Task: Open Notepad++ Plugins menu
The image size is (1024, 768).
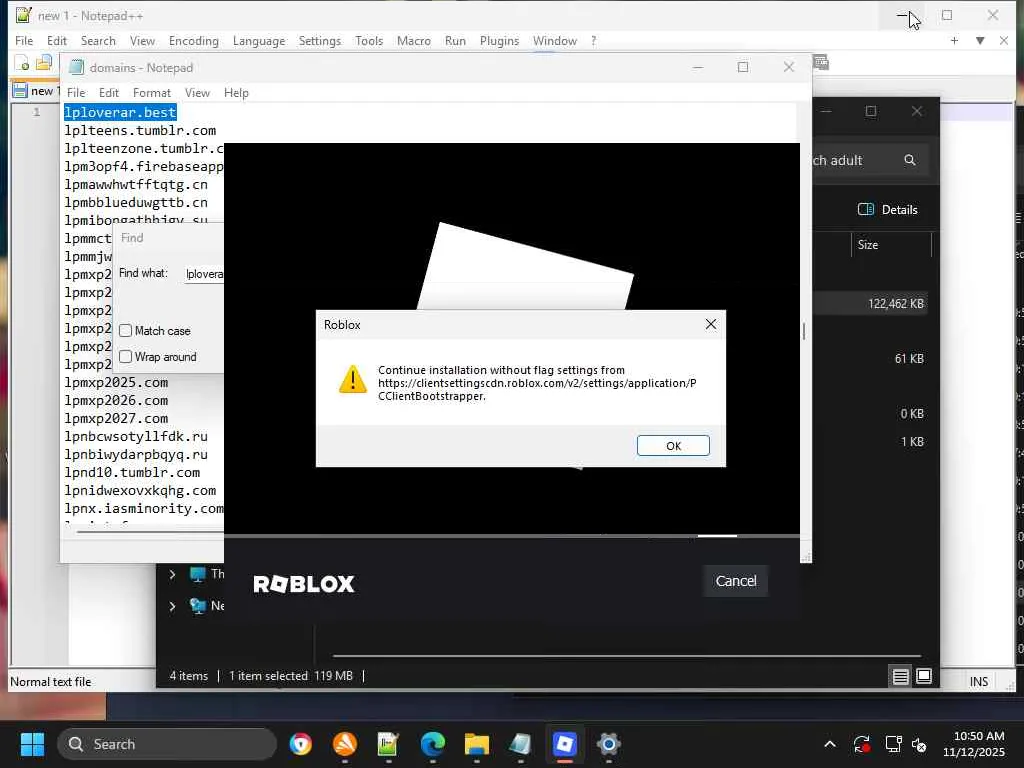Action: tap(499, 40)
